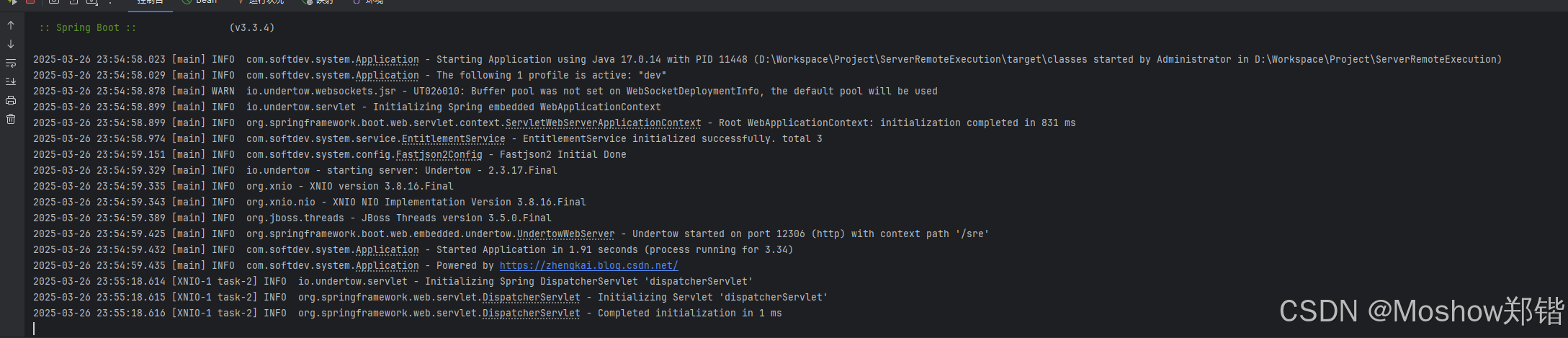Click 'initialization completed in 831 ms' text
Image resolution: width=1568 pixels, height=338 pixels.
pyautogui.click(x=978, y=123)
